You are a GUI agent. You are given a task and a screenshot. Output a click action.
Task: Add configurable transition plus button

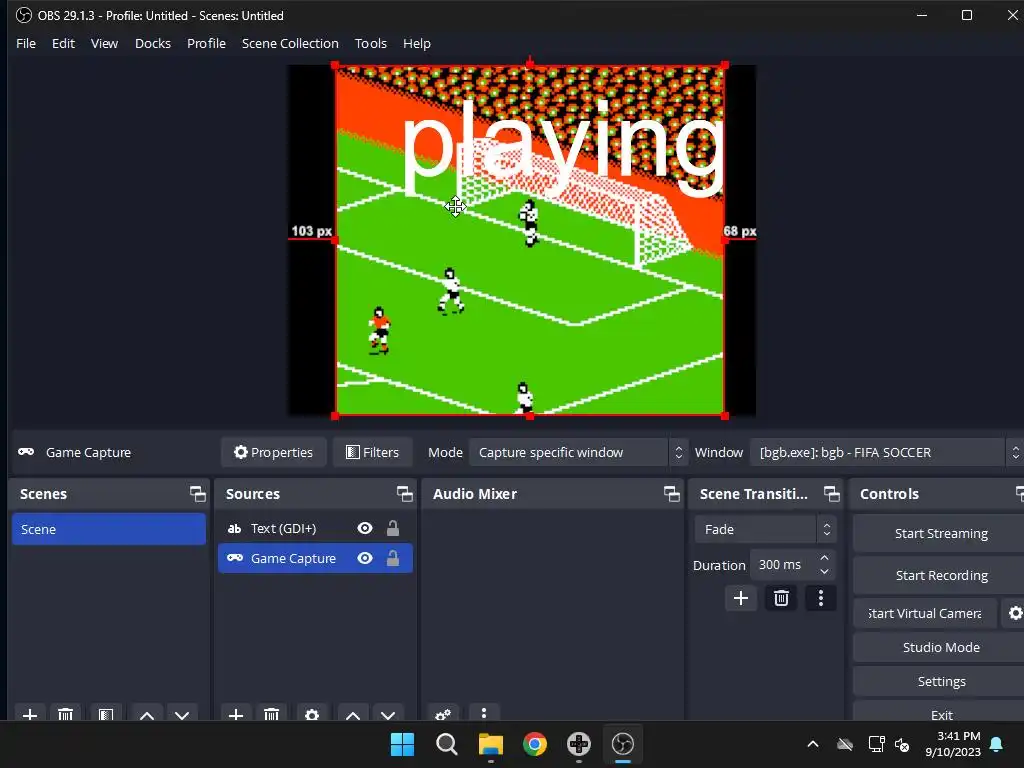tap(741, 598)
